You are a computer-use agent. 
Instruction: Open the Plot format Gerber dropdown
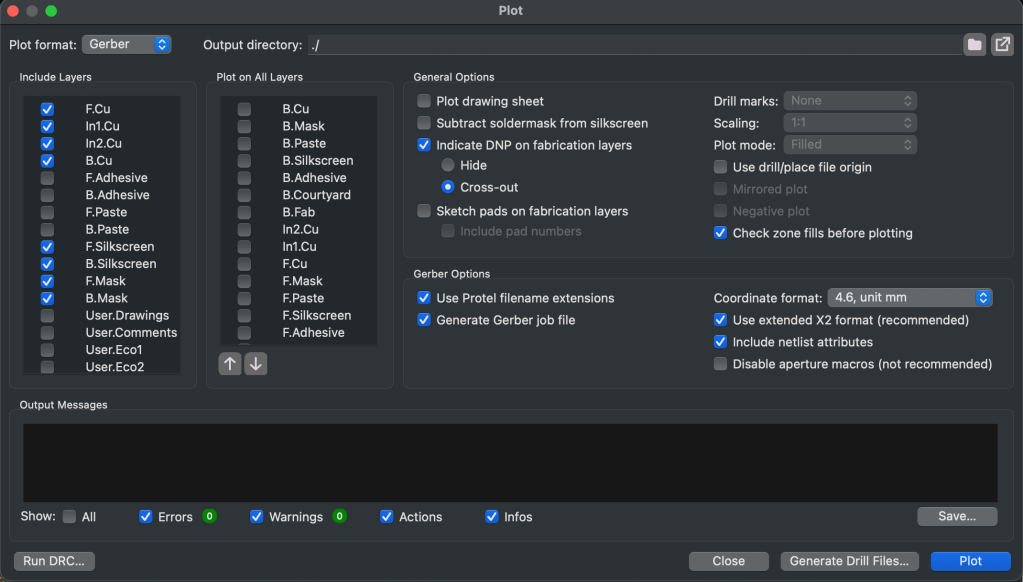(126, 45)
